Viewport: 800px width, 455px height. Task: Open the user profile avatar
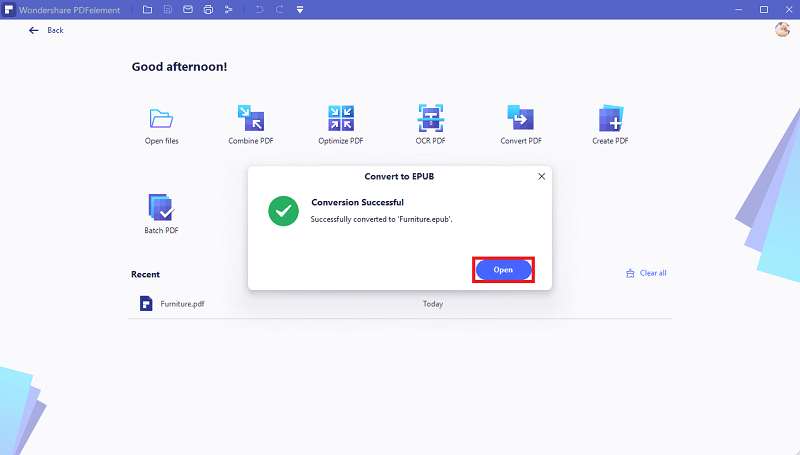tap(782, 30)
